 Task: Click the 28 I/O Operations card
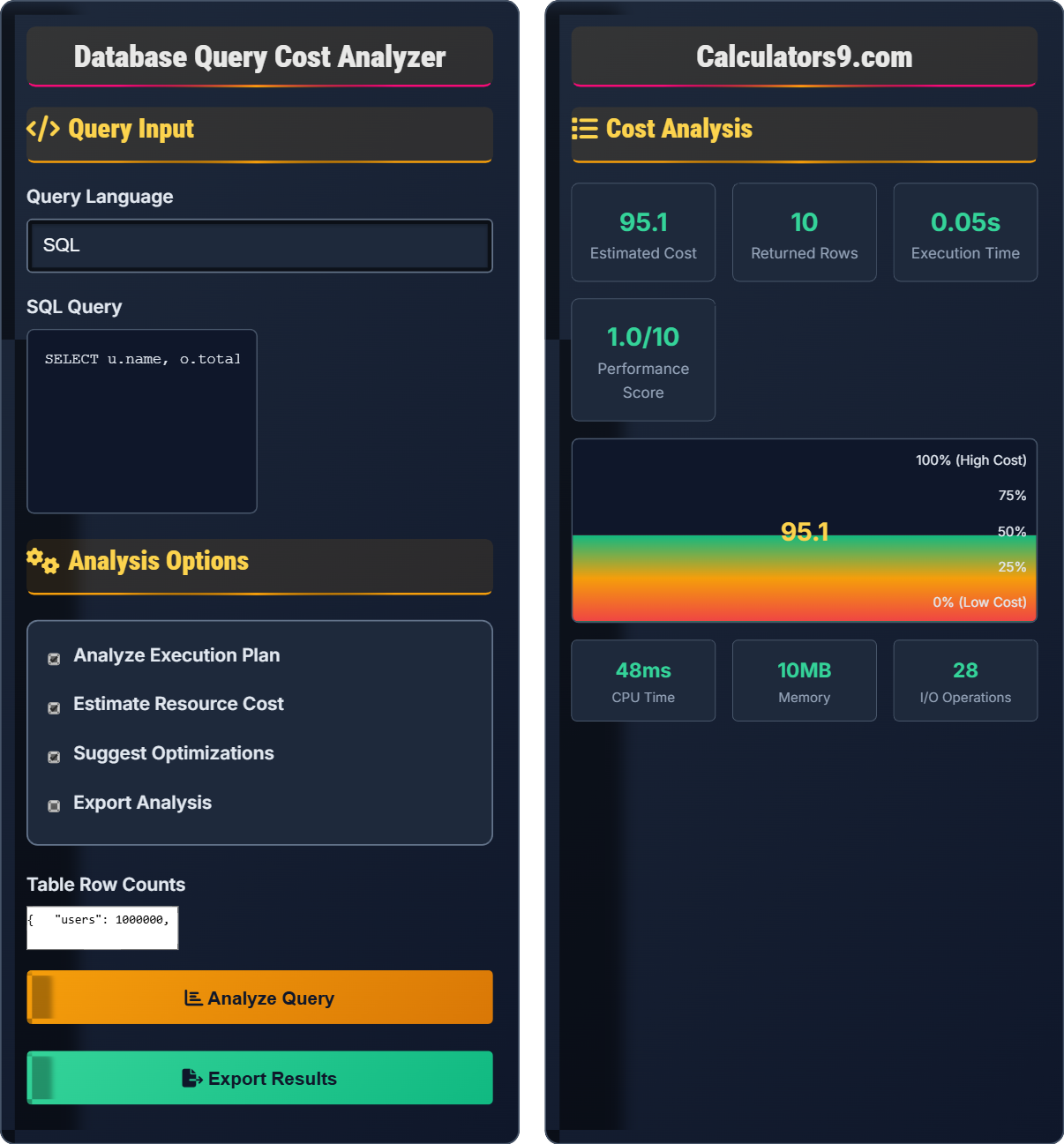(x=965, y=681)
